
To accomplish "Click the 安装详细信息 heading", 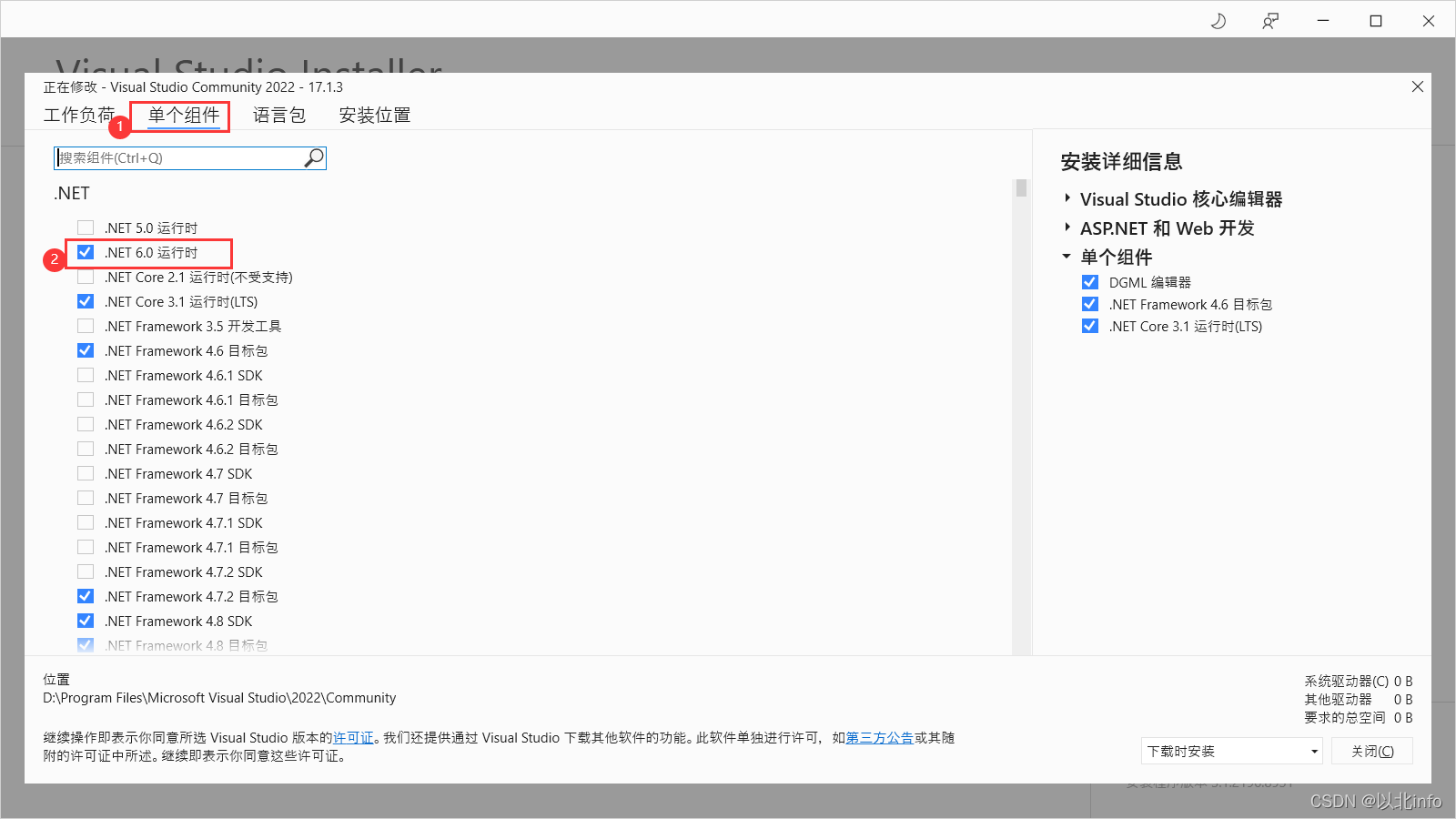I will point(1121,162).
